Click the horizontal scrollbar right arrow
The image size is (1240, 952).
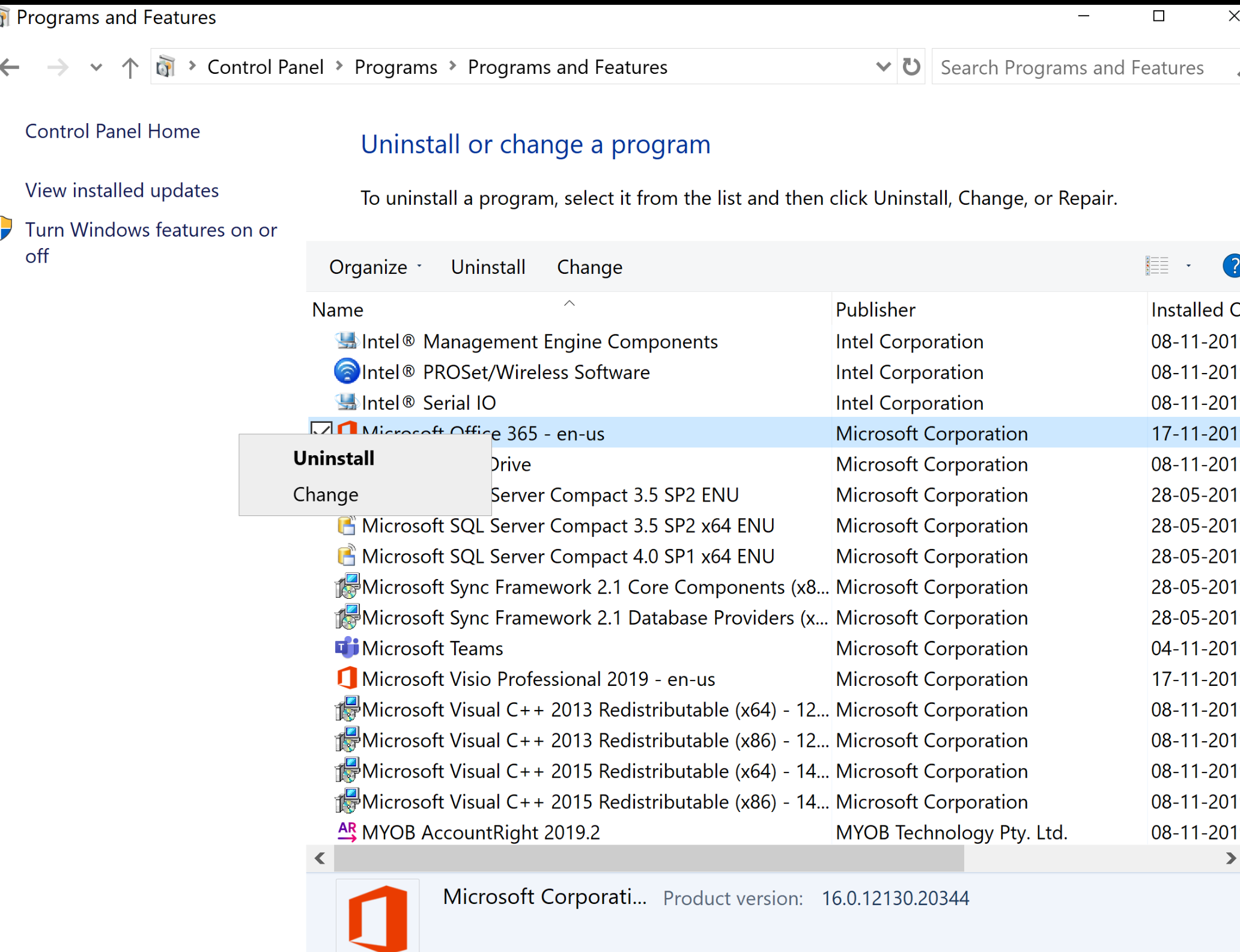point(1230,858)
